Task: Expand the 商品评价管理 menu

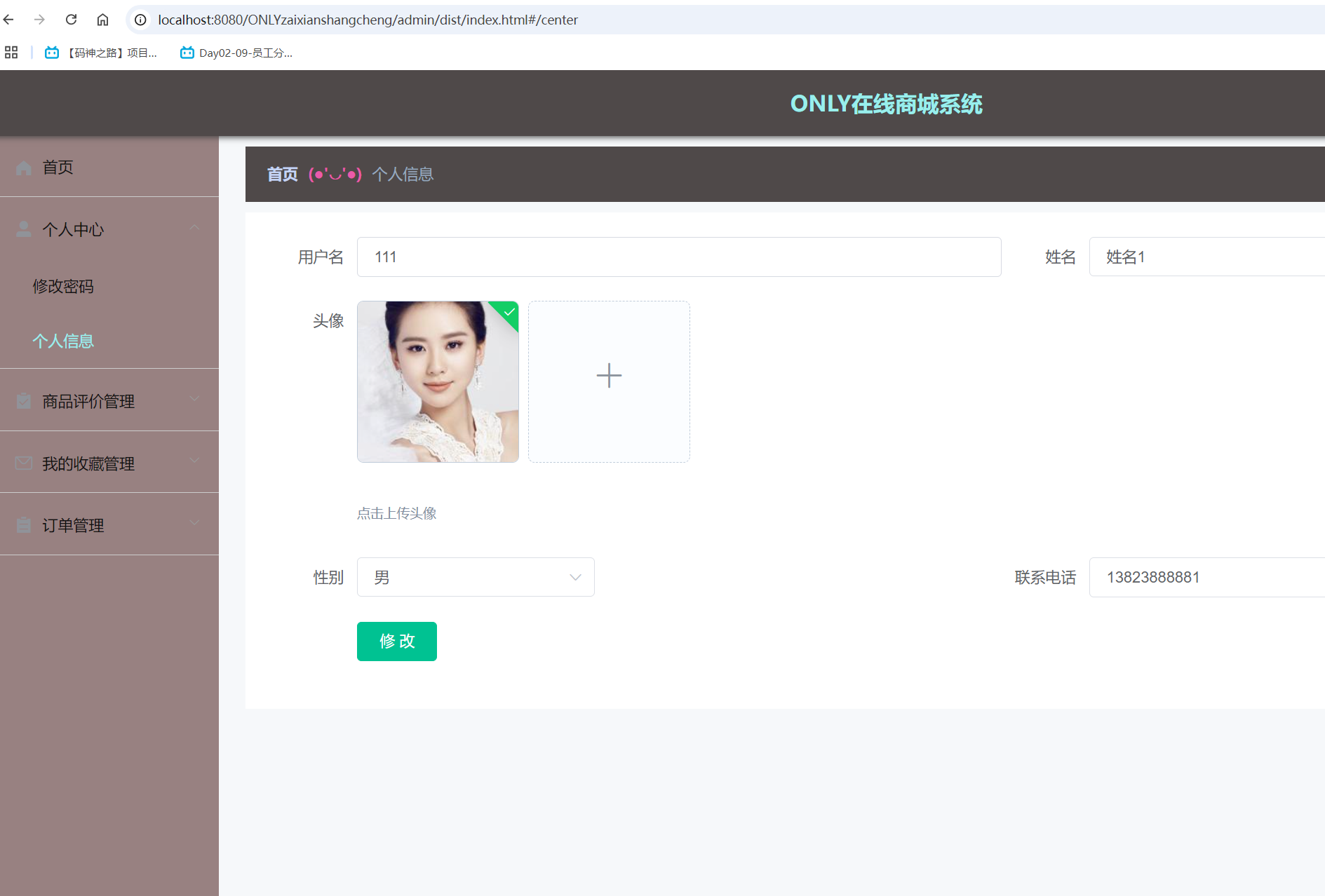Action: coord(109,401)
